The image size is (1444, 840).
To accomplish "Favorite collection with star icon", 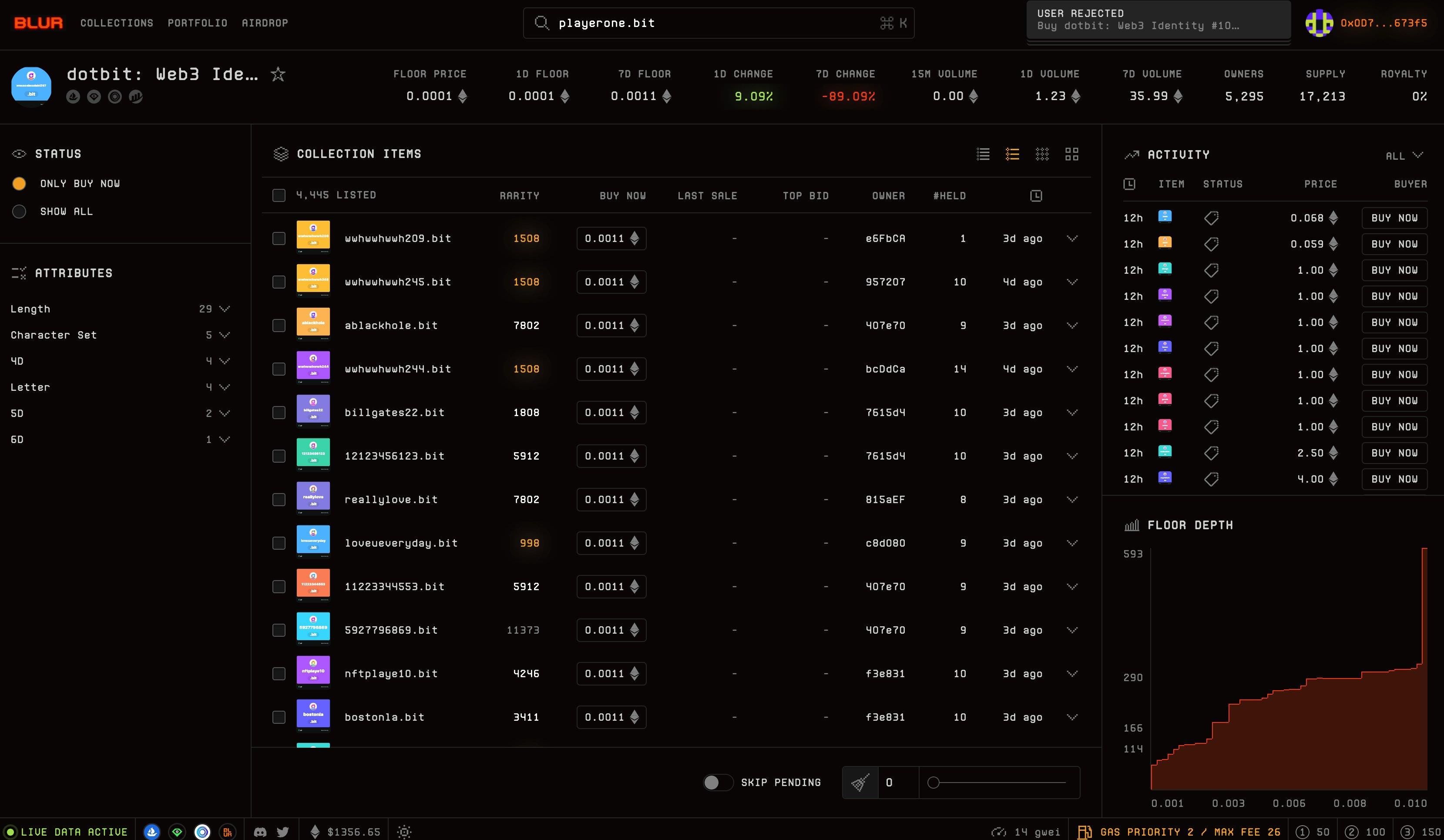I will tap(278, 74).
